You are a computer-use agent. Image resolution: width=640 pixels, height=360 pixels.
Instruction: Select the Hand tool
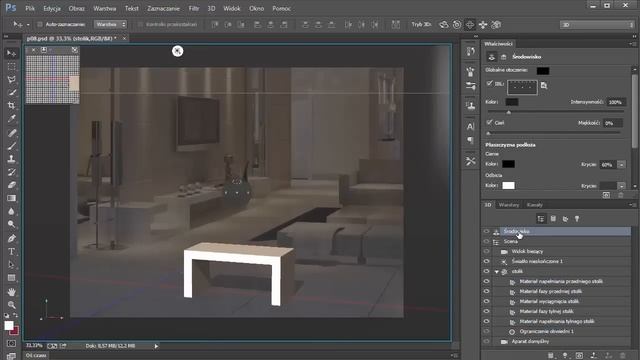coord(11,291)
